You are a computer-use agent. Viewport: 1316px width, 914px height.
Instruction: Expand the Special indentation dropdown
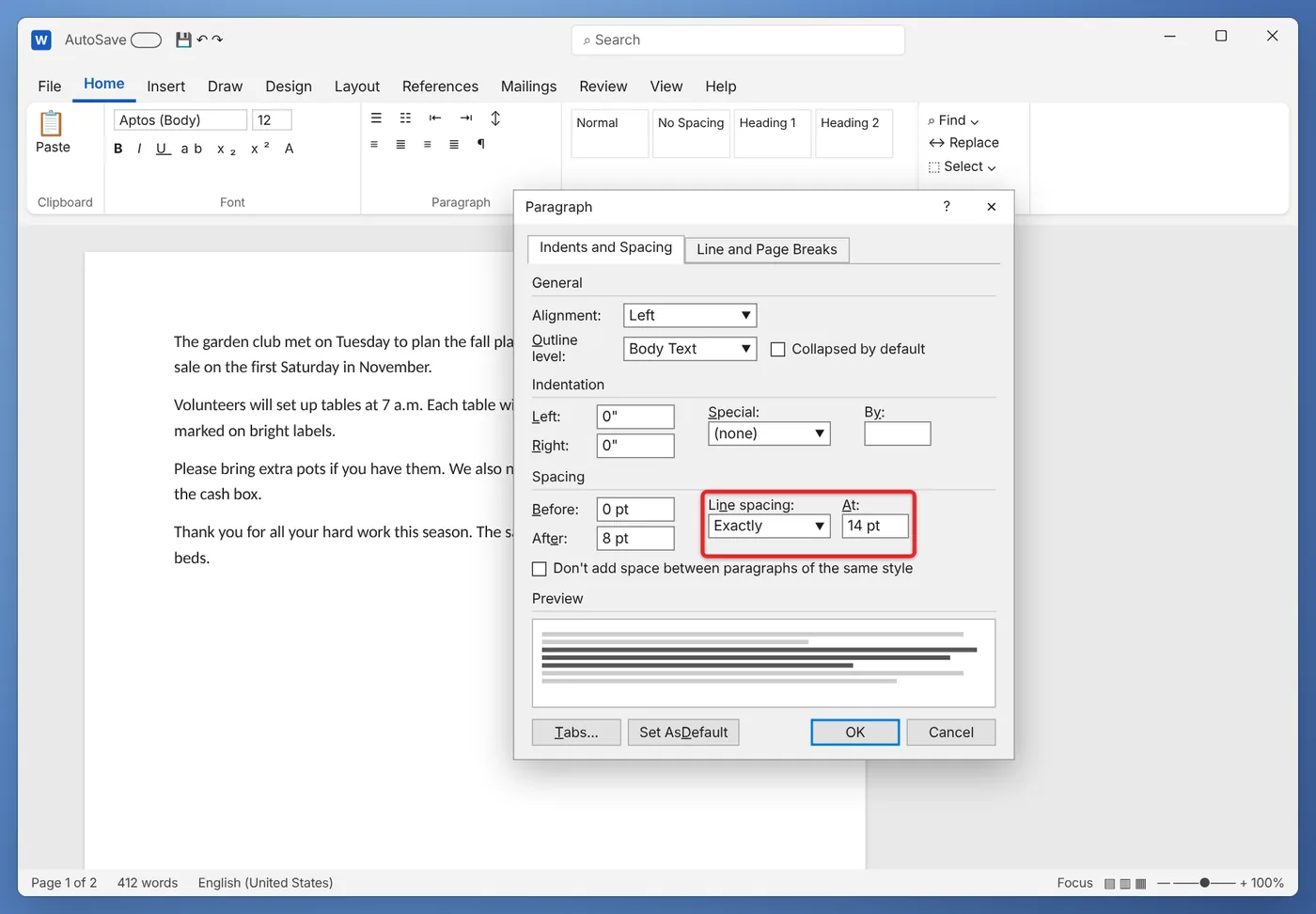point(769,433)
